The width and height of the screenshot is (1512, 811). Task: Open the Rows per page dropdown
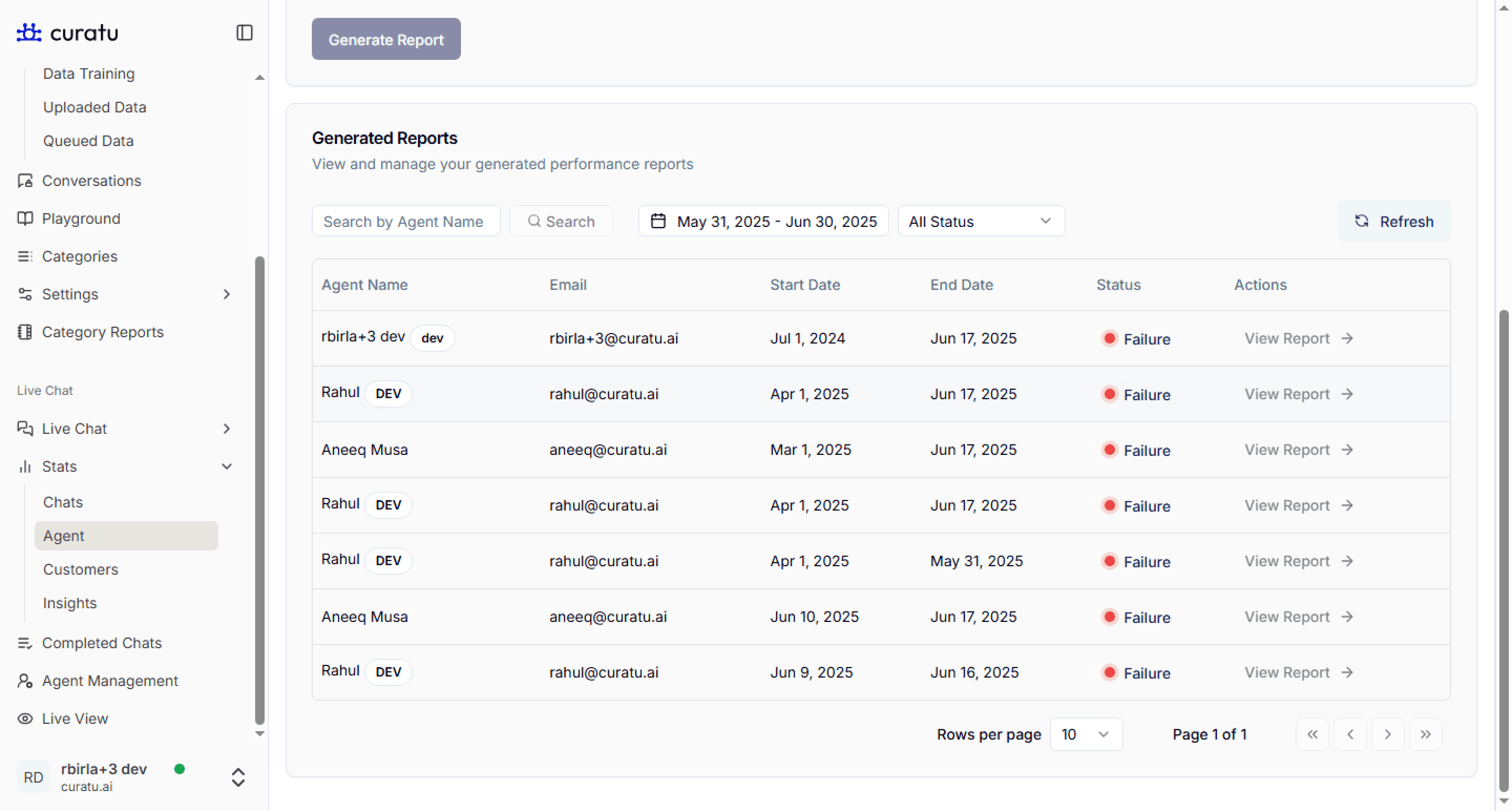pos(1086,735)
